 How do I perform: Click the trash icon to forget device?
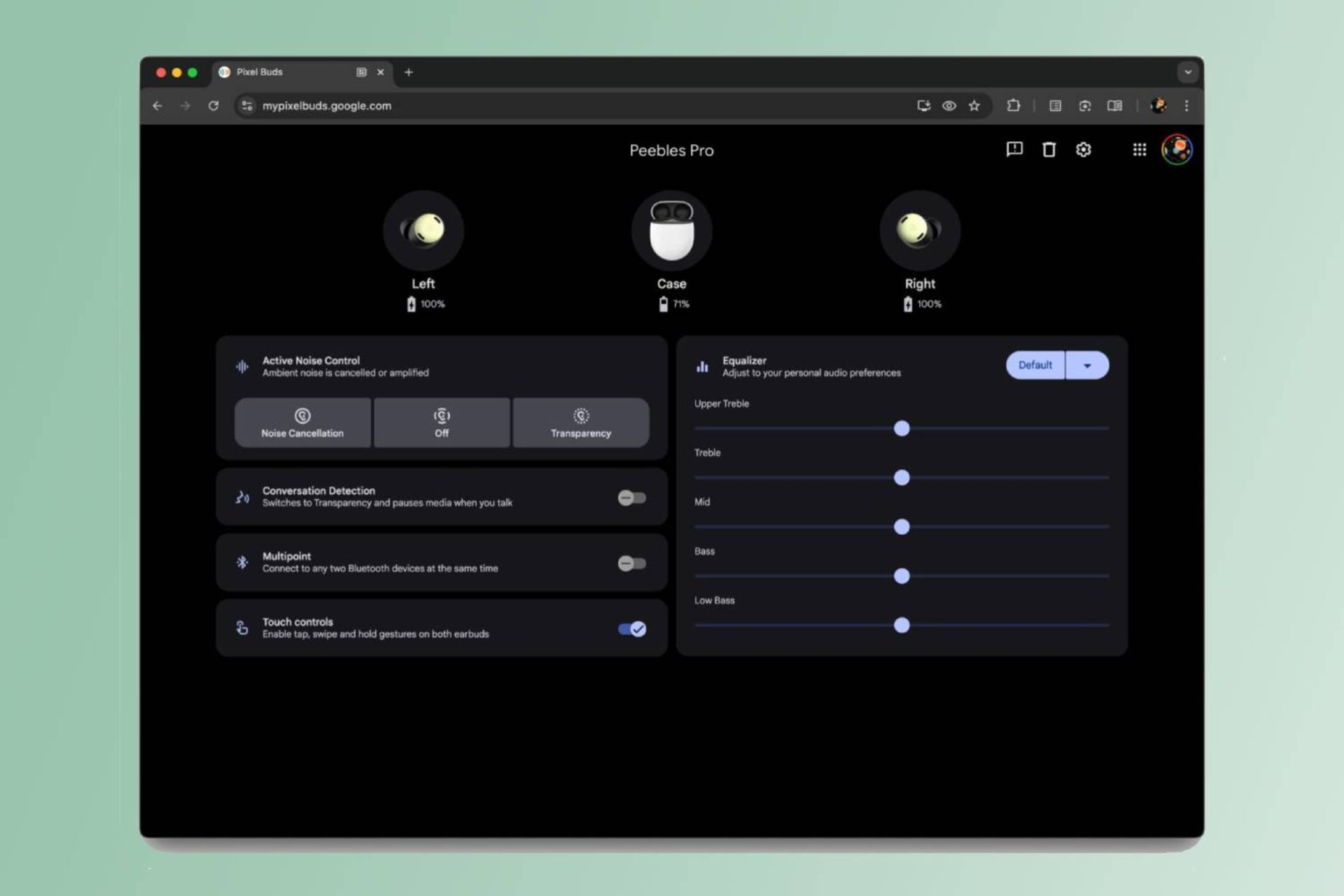tap(1049, 149)
